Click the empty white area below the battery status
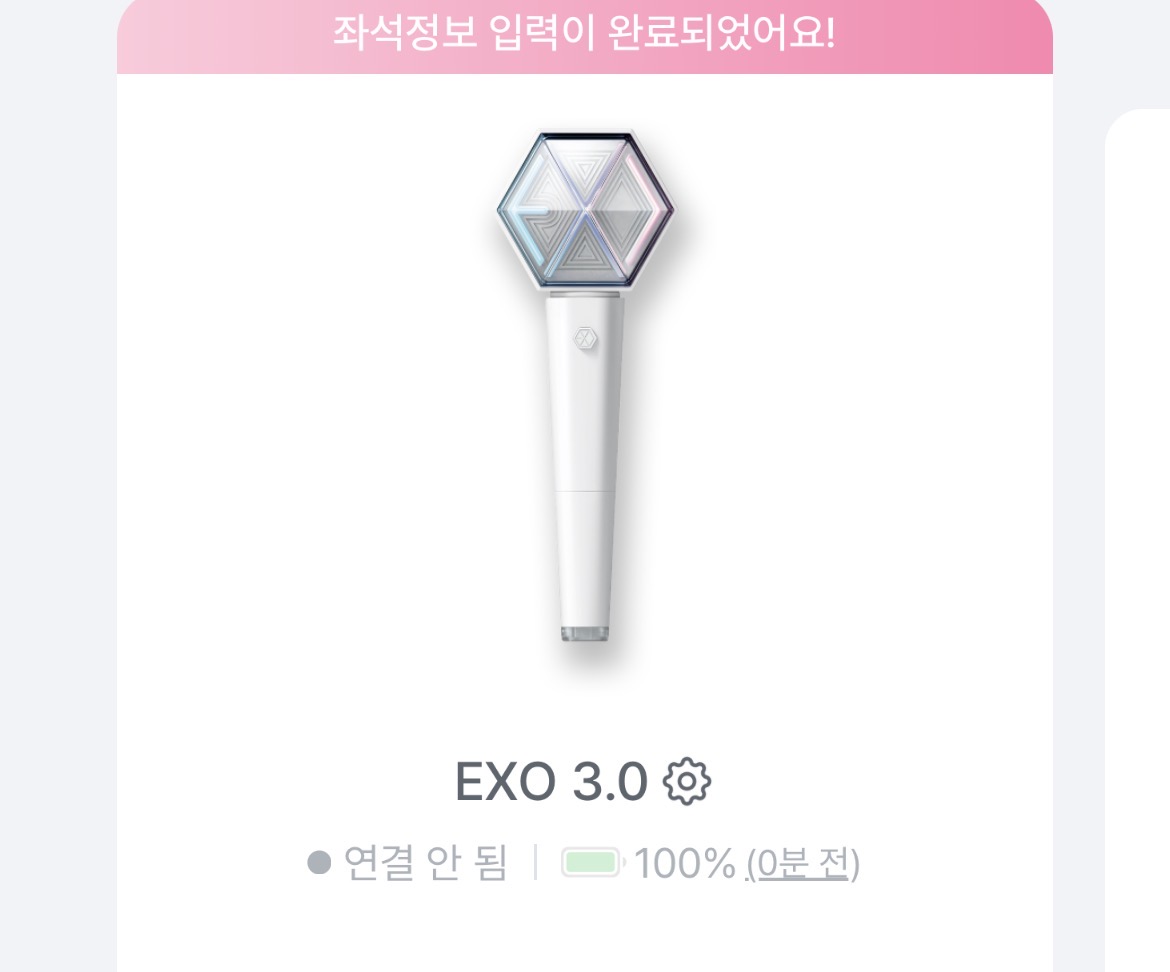The width and height of the screenshot is (1170, 972). tap(585, 932)
